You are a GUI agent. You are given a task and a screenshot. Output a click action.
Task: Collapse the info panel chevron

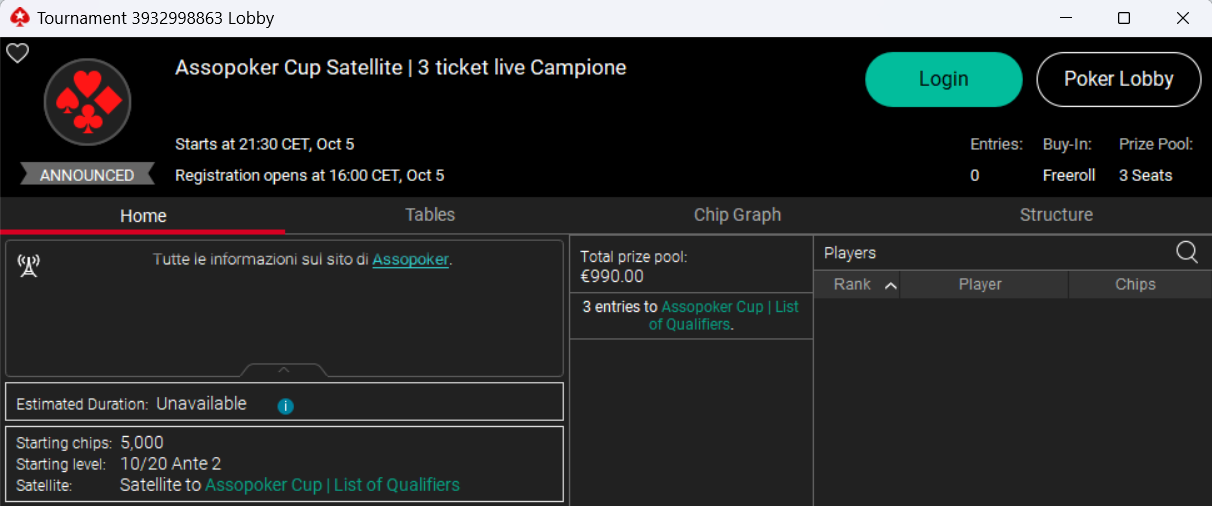click(x=284, y=370)
